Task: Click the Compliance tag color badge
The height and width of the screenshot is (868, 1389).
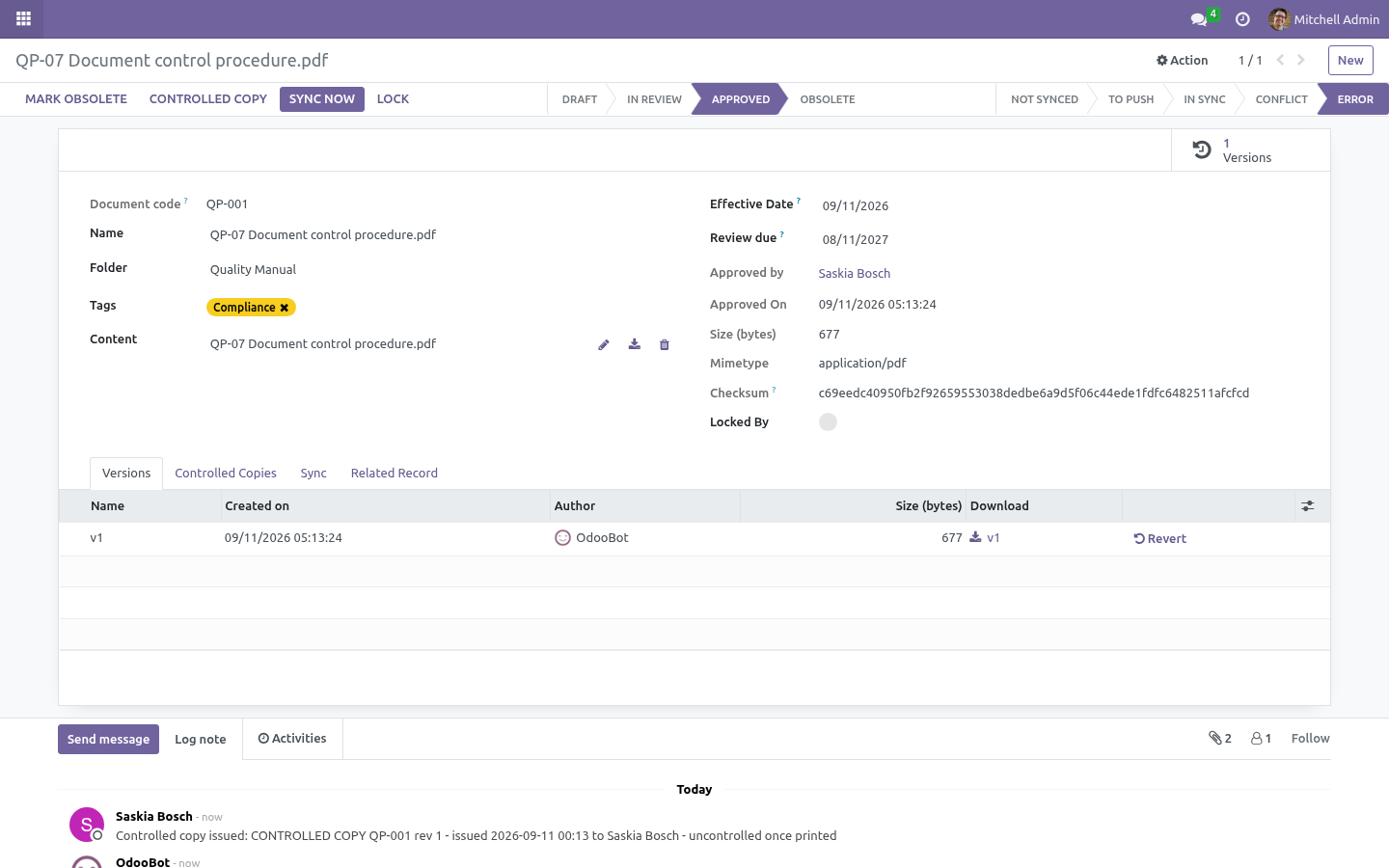Action: (x=251, y=308)
